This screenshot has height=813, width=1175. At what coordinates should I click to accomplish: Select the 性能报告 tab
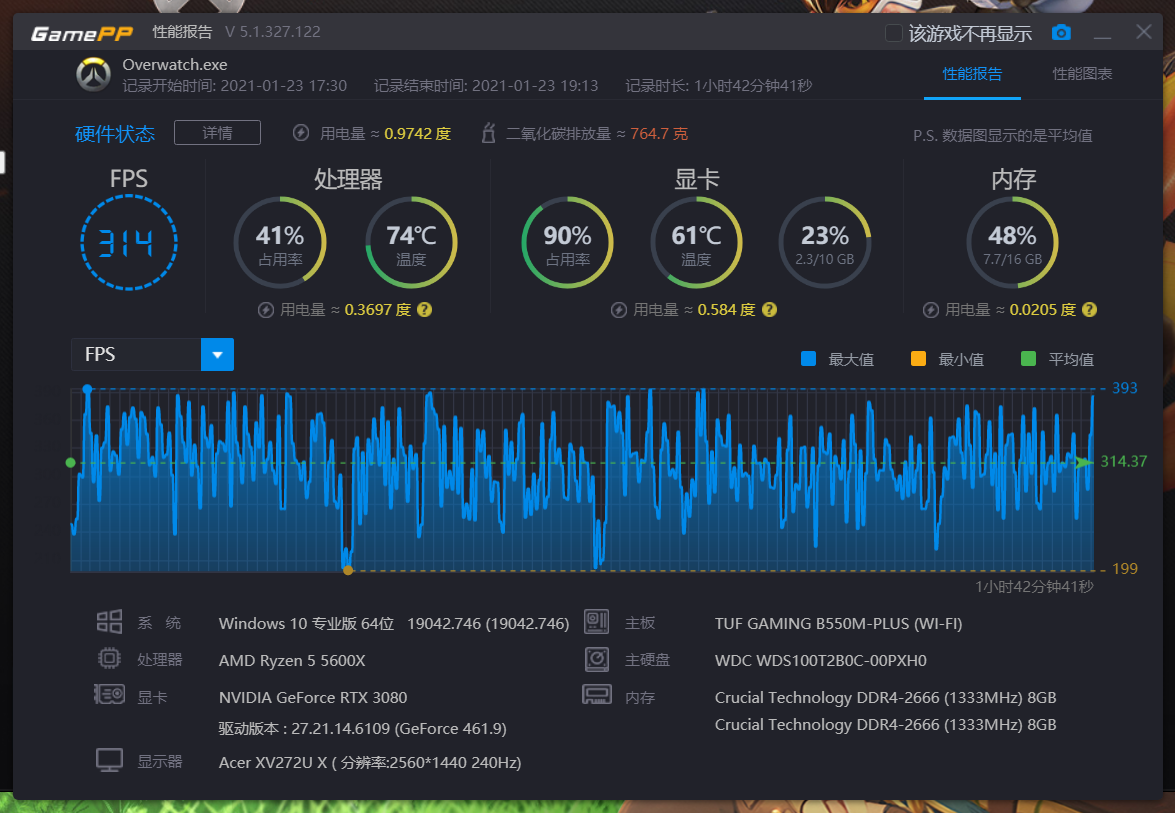(972, 74)
